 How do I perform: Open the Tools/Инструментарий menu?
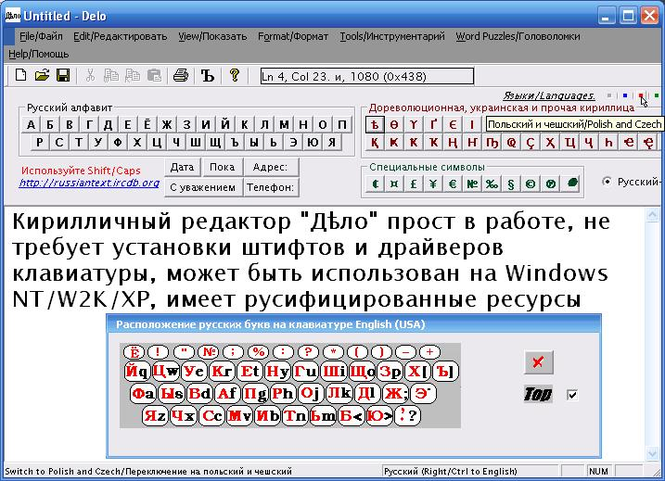pos(392,36)
